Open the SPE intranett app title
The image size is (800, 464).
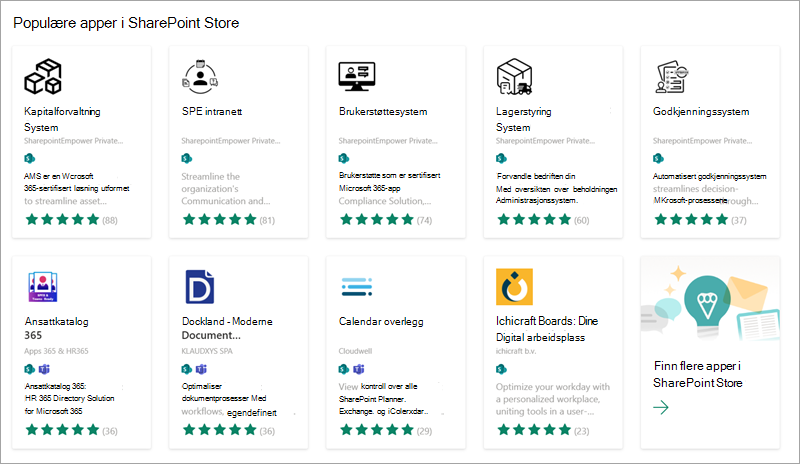(x=212, y=111)
